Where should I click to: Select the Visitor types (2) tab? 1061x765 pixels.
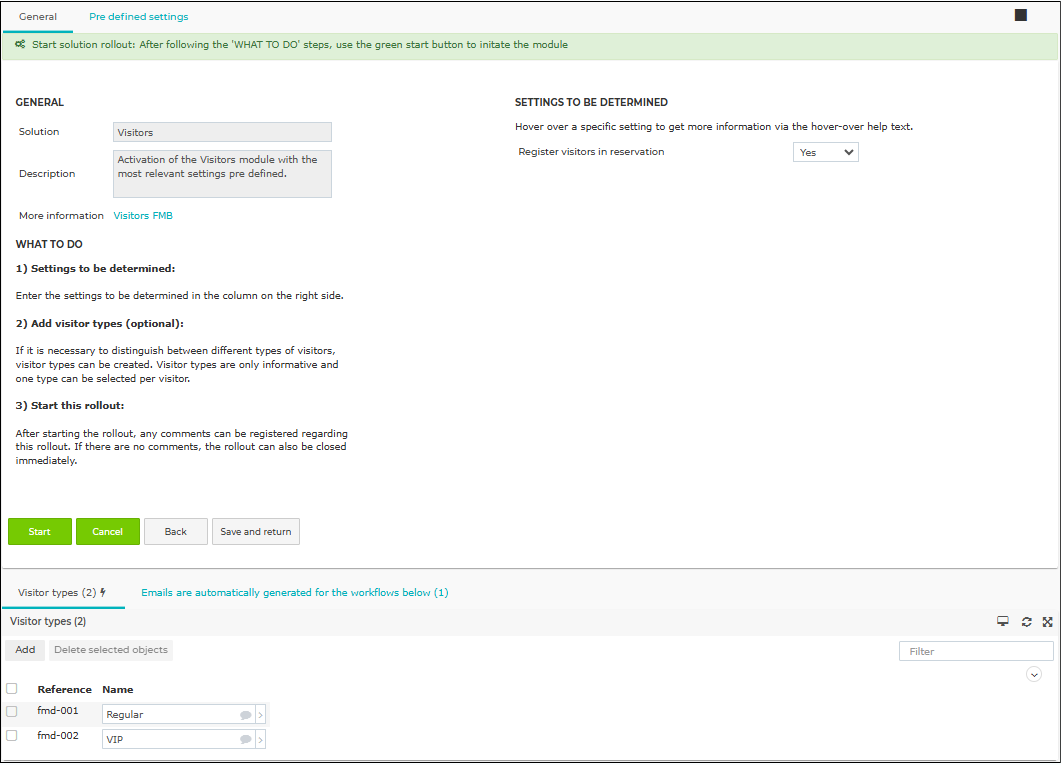tap(62, 593)
